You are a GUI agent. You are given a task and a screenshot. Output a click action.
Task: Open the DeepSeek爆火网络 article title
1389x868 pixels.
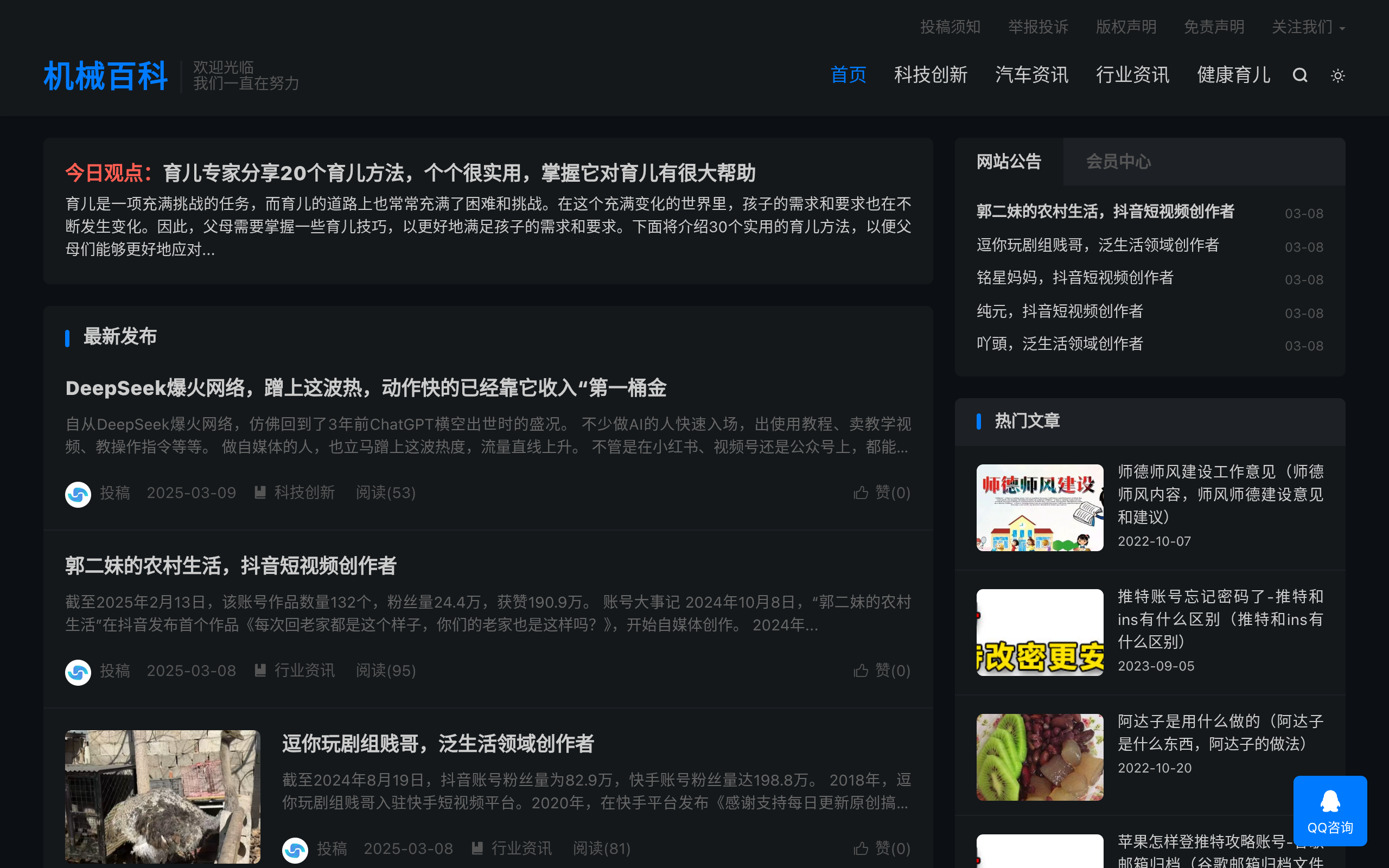(x=366, y=388)
